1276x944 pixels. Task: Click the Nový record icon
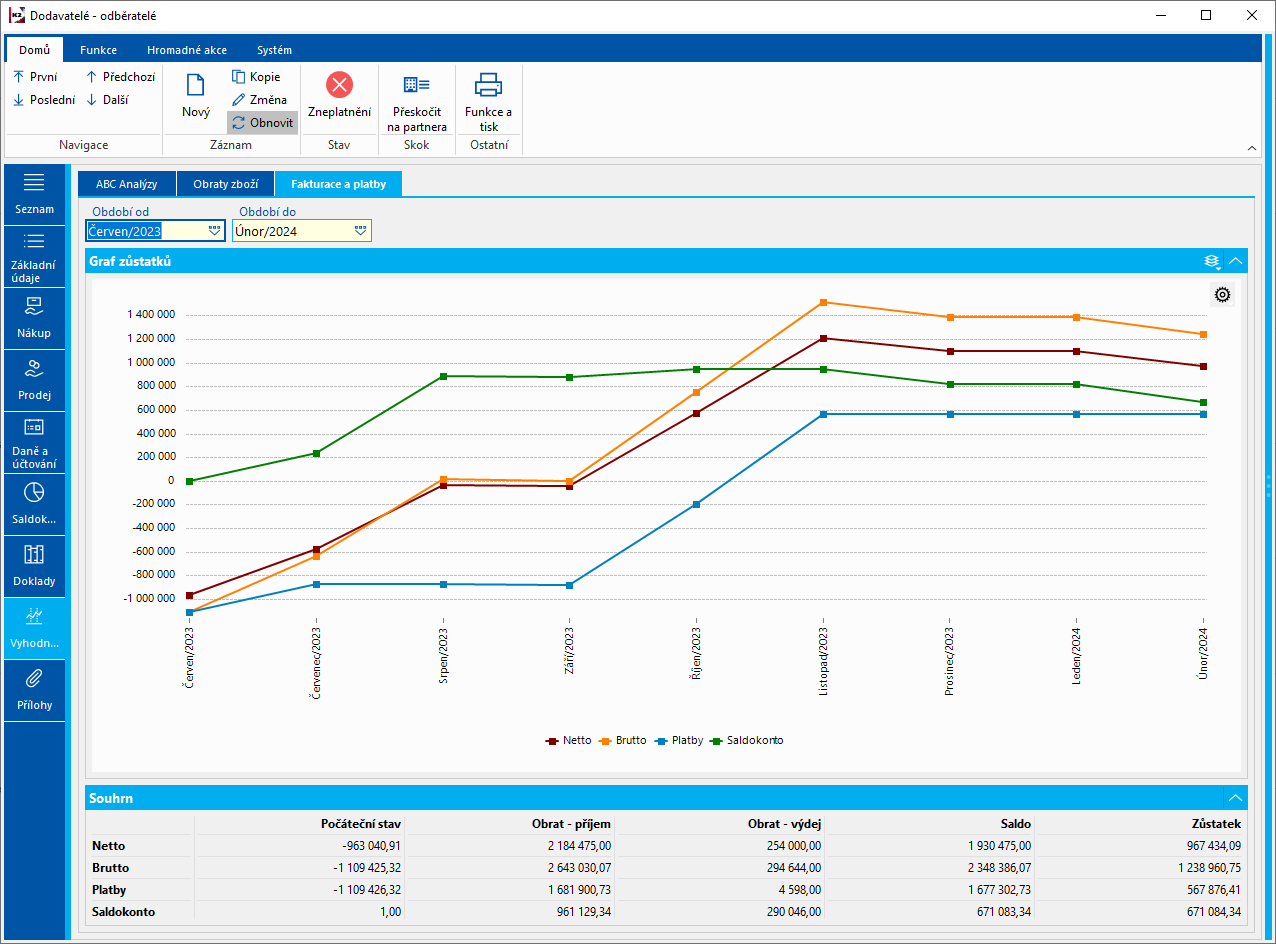[x=195, y=86]
